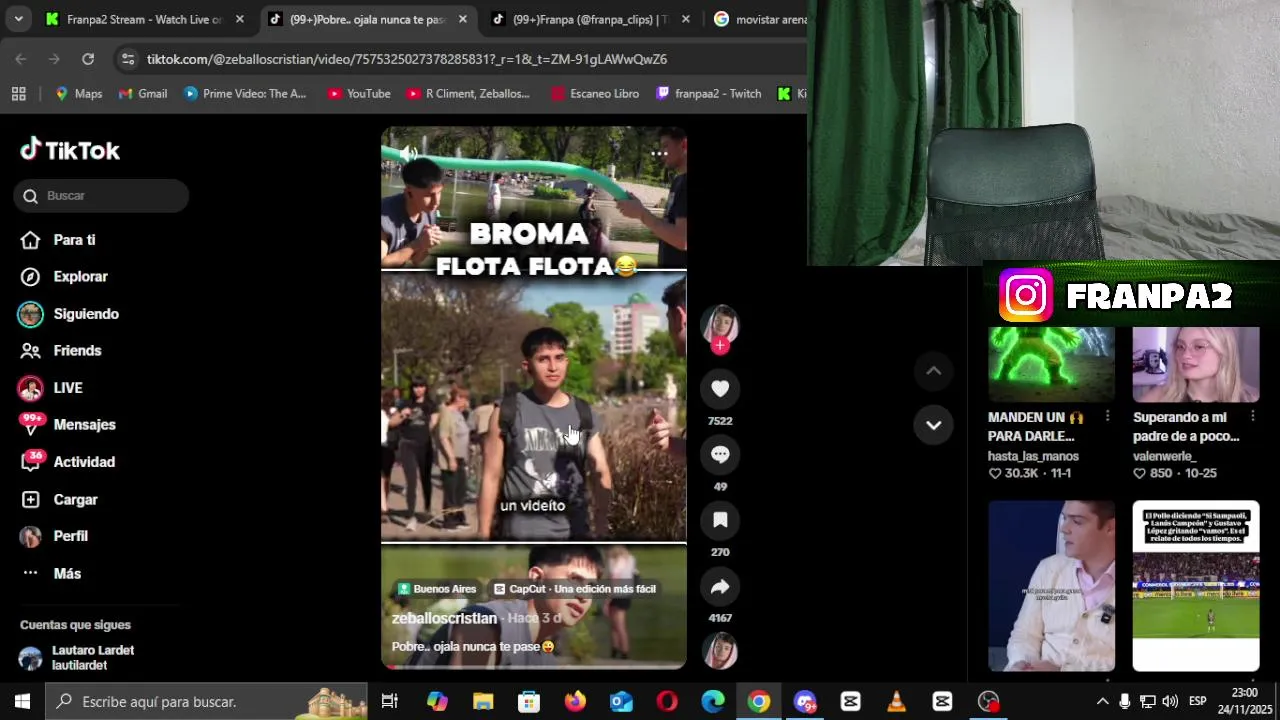
Task: Click CapCut edition link
Action: [575, 589]
